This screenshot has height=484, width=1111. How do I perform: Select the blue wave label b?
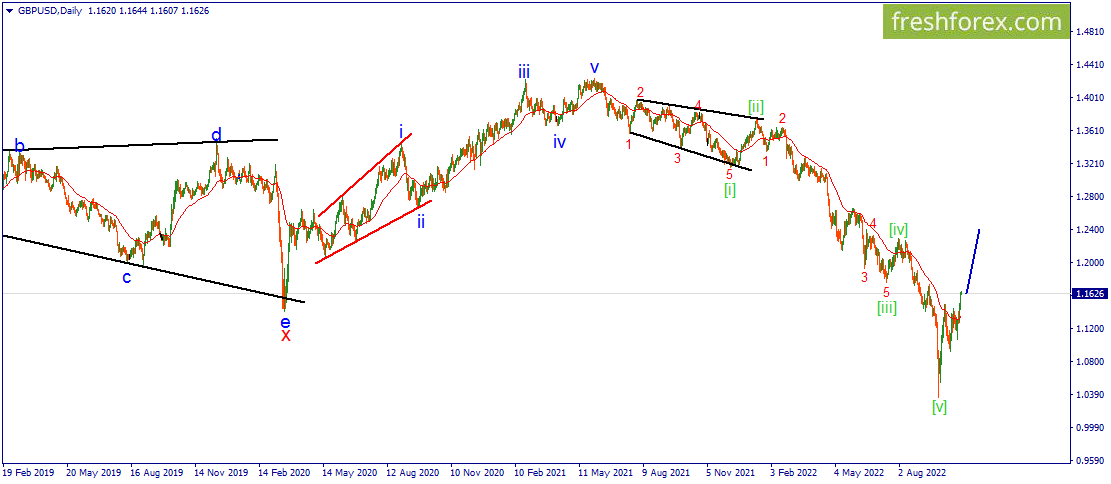20,147
